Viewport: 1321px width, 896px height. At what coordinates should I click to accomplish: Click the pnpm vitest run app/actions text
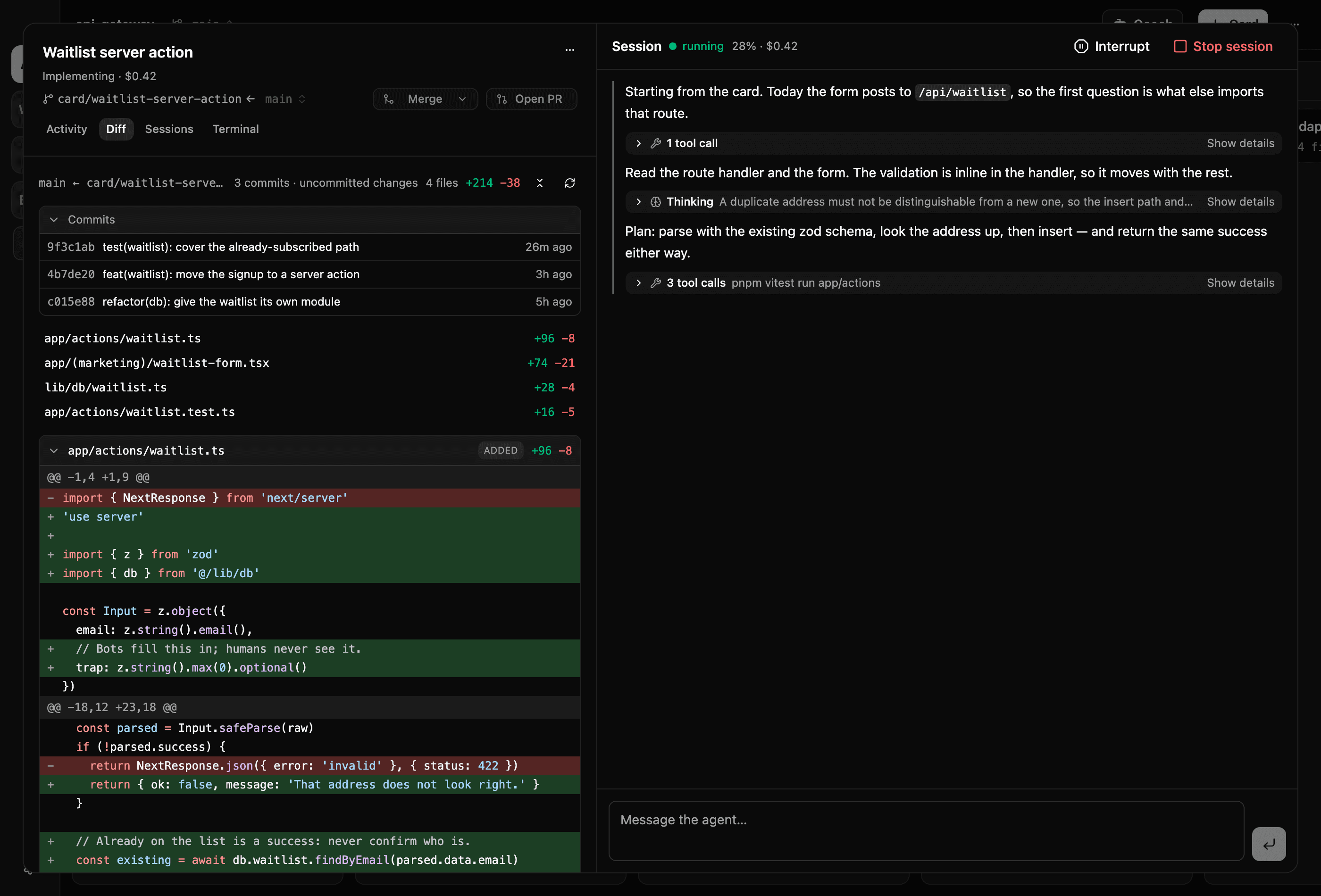805,283
